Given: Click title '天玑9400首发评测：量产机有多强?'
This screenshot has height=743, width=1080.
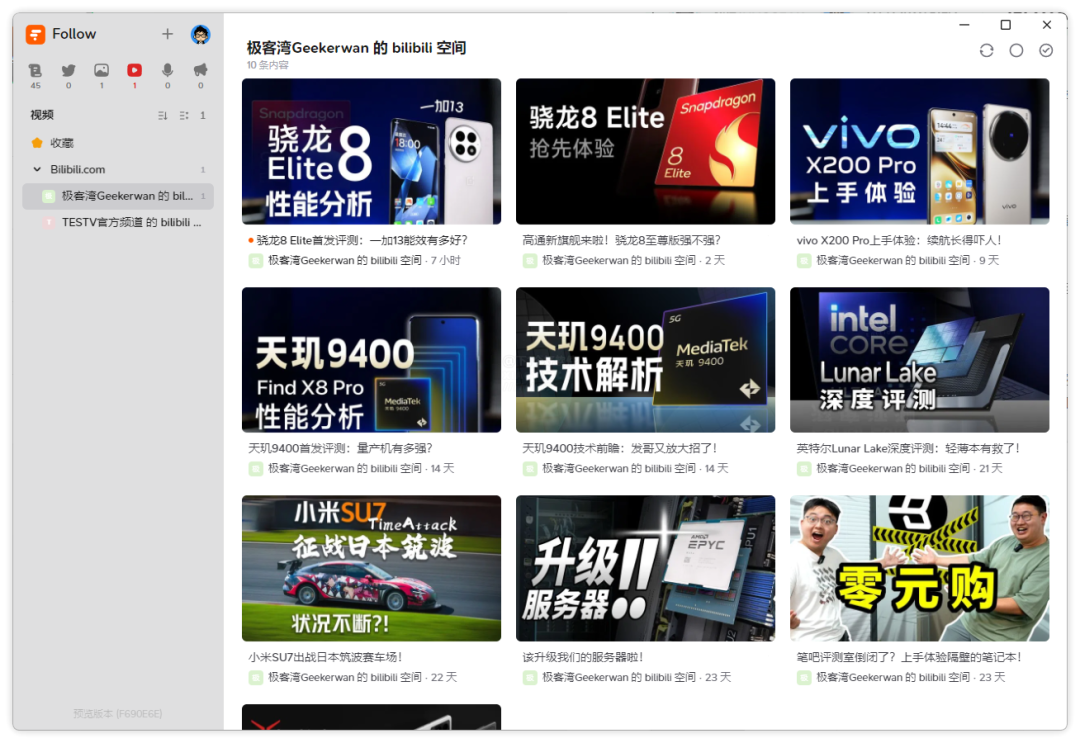Looking at the screenshot, I should (340, 448).
